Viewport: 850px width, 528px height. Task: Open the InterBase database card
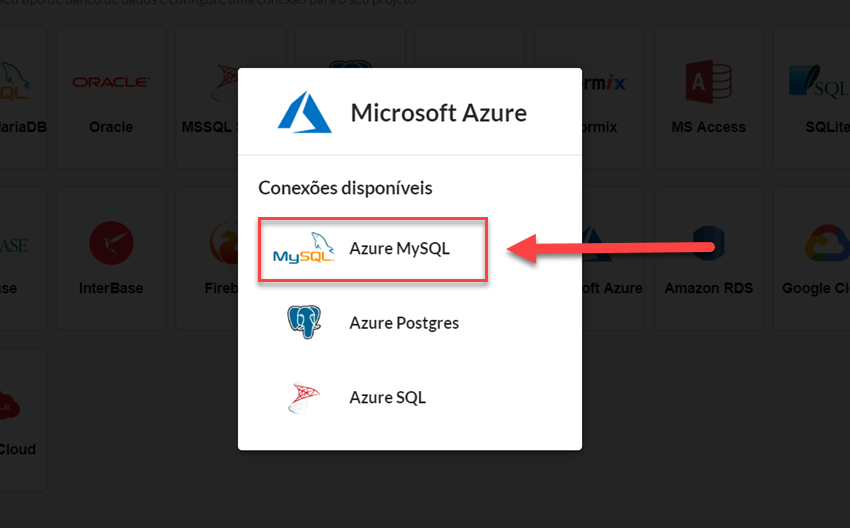[111, 259]
